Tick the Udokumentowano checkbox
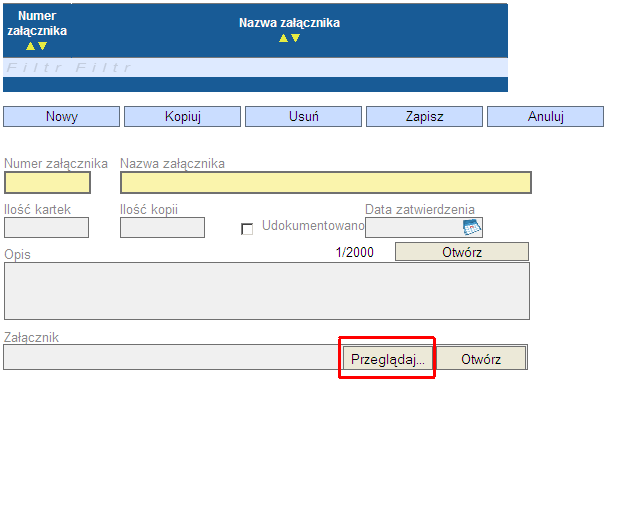The height and width of the screenshot is (512, 640). tap(247, 229)
